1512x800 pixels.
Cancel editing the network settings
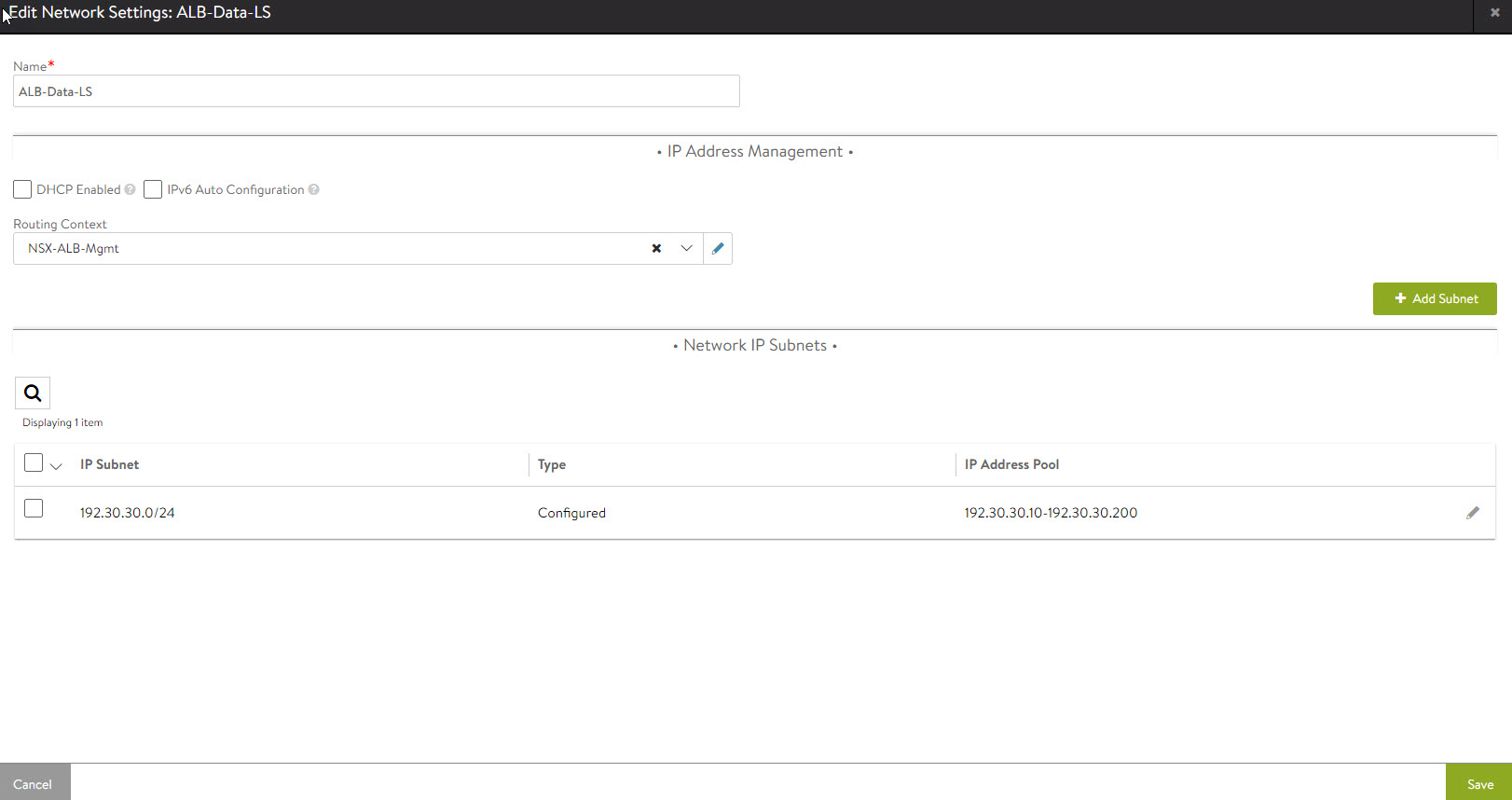click(34, 783)
